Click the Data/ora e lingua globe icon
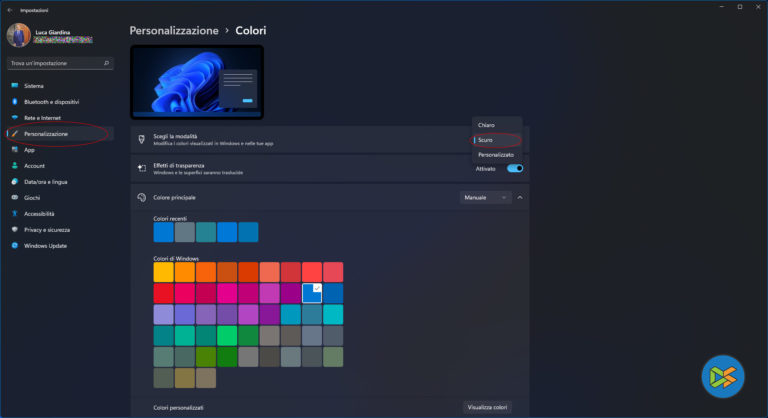The height and width of the screenshot is (418, 768). point(15,182)
